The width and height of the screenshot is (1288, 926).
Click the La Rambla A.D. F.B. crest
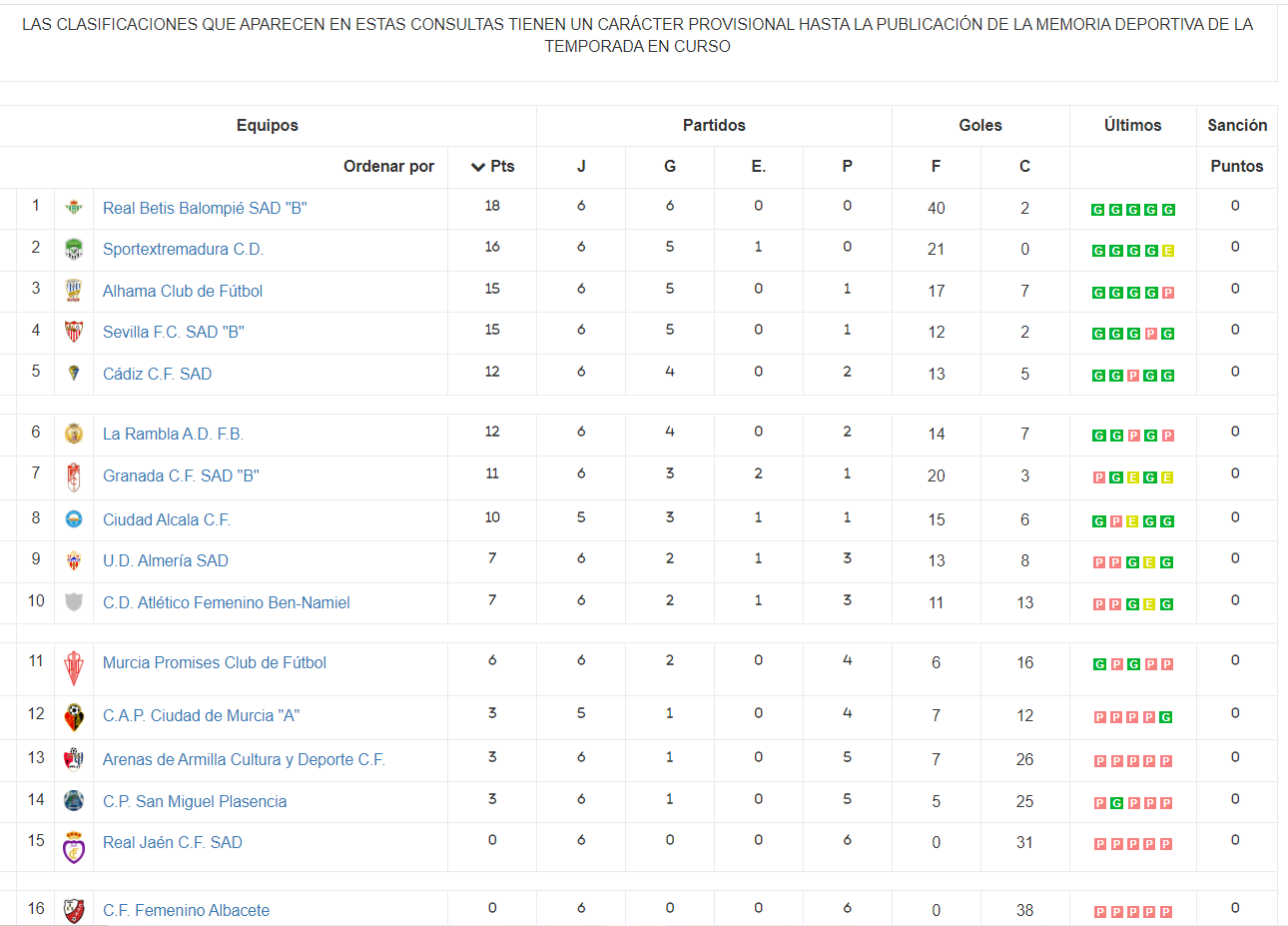point(74,434)
